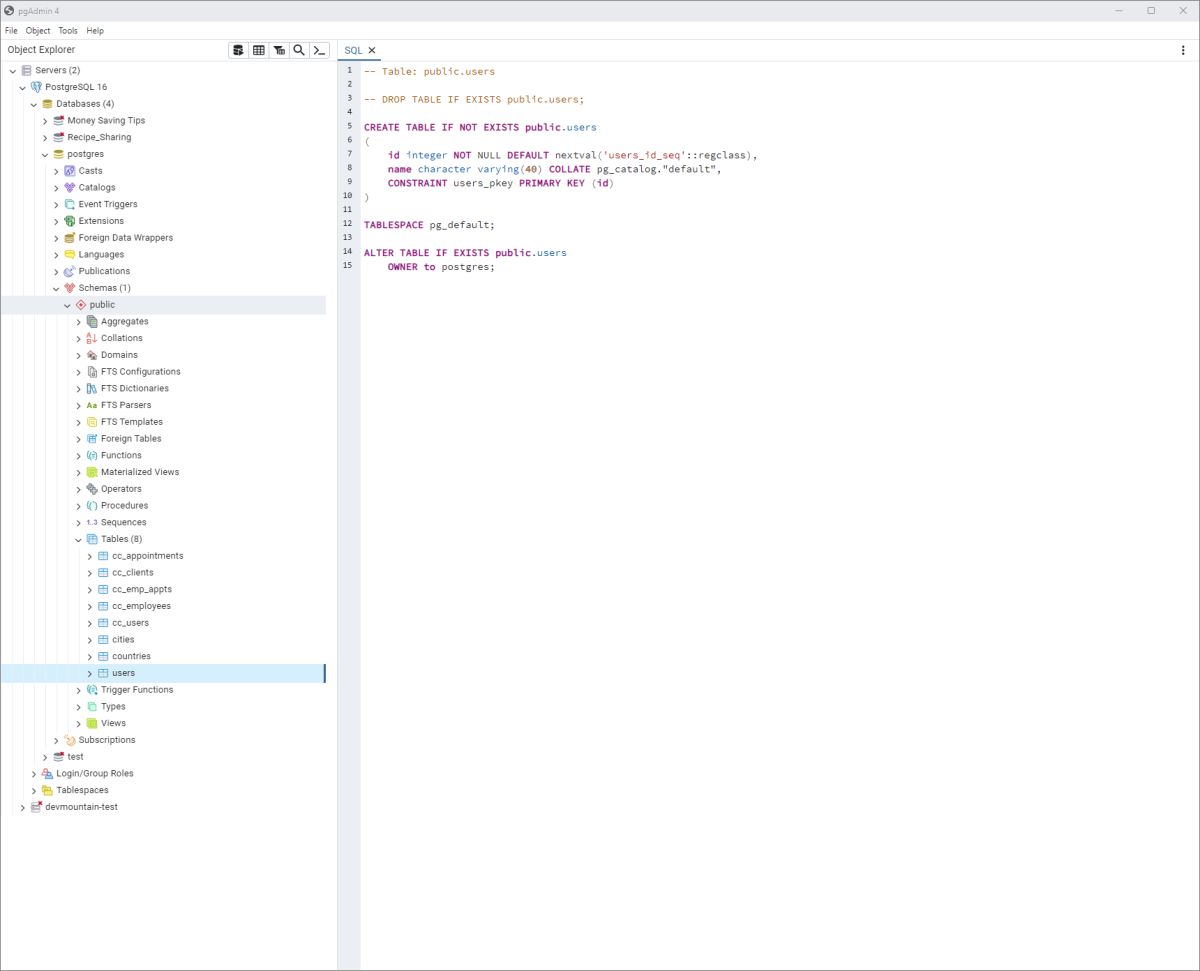Click the Collations node icon
This screenshot has width=1200, height=971.
[x=92, y=338]
